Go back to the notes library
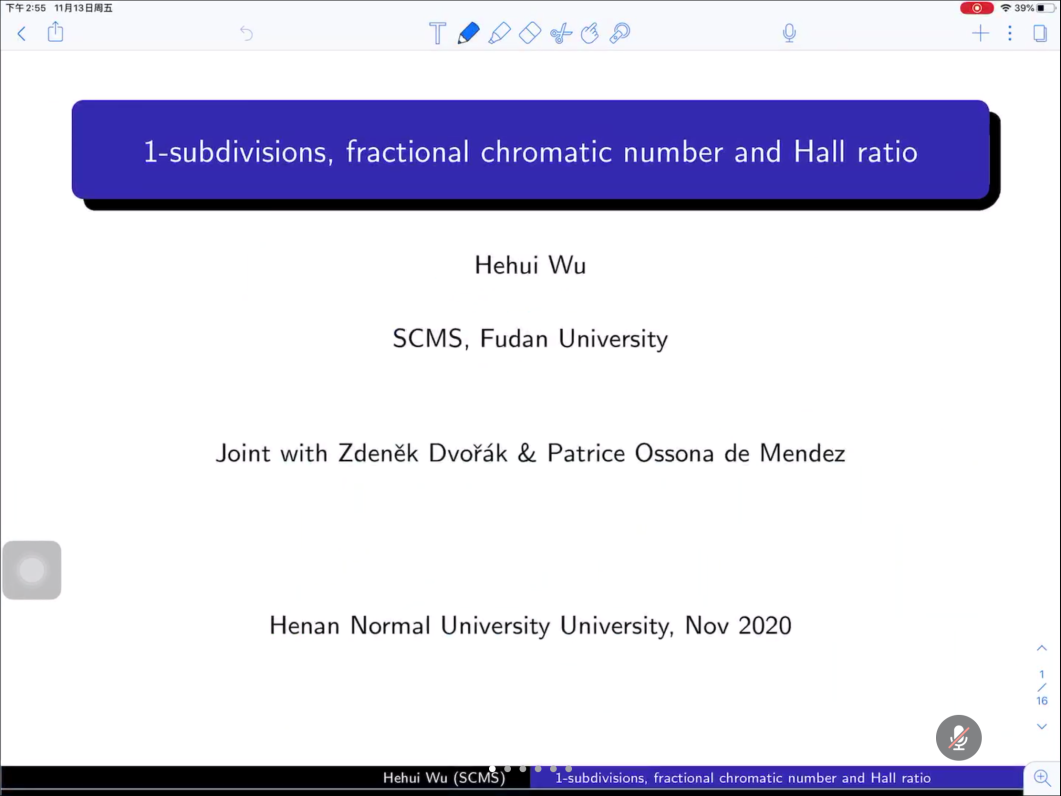1061x796 pixels. coord(22,34)
